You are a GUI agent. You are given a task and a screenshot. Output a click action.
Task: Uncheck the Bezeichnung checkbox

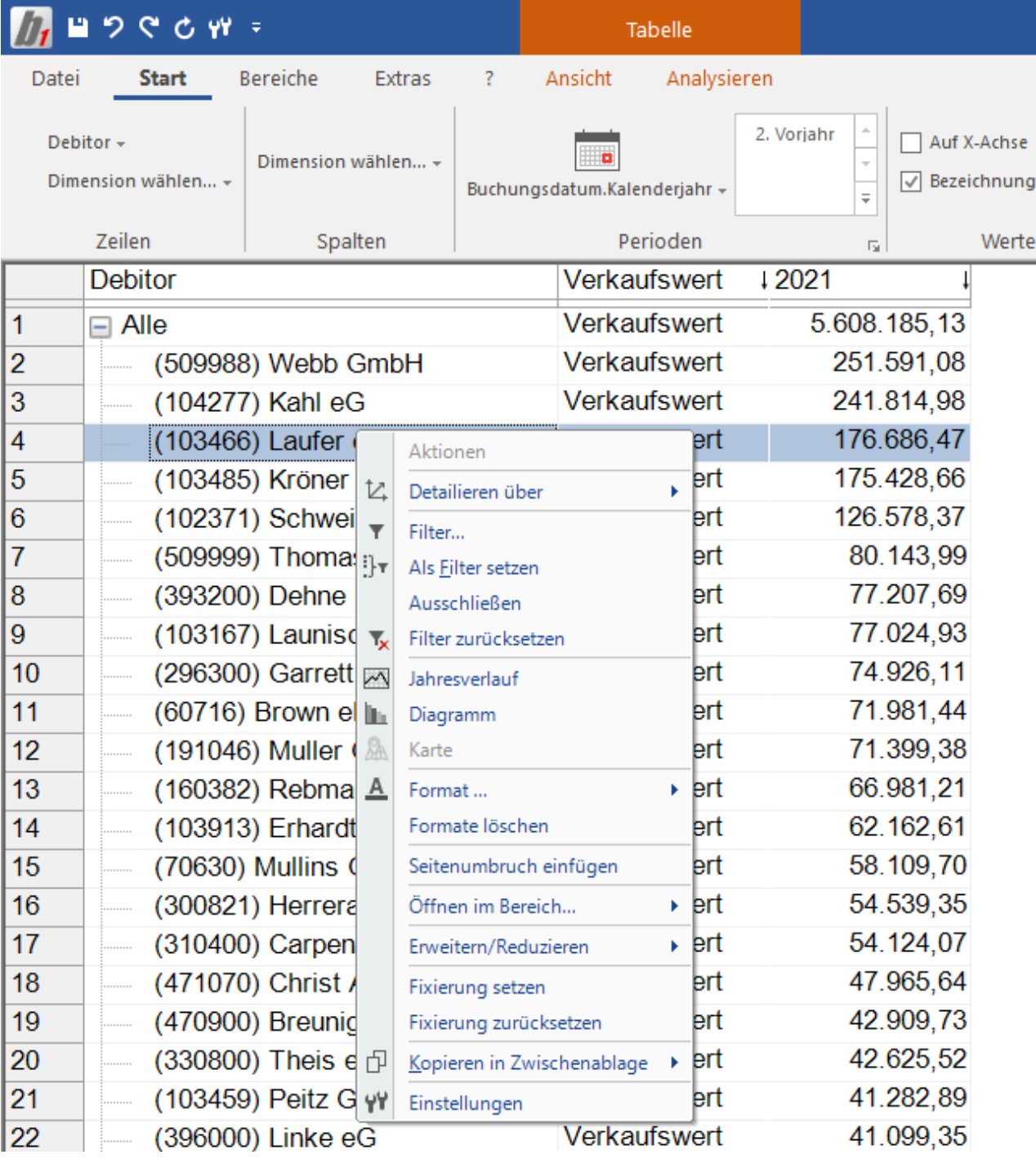[911, 181]
